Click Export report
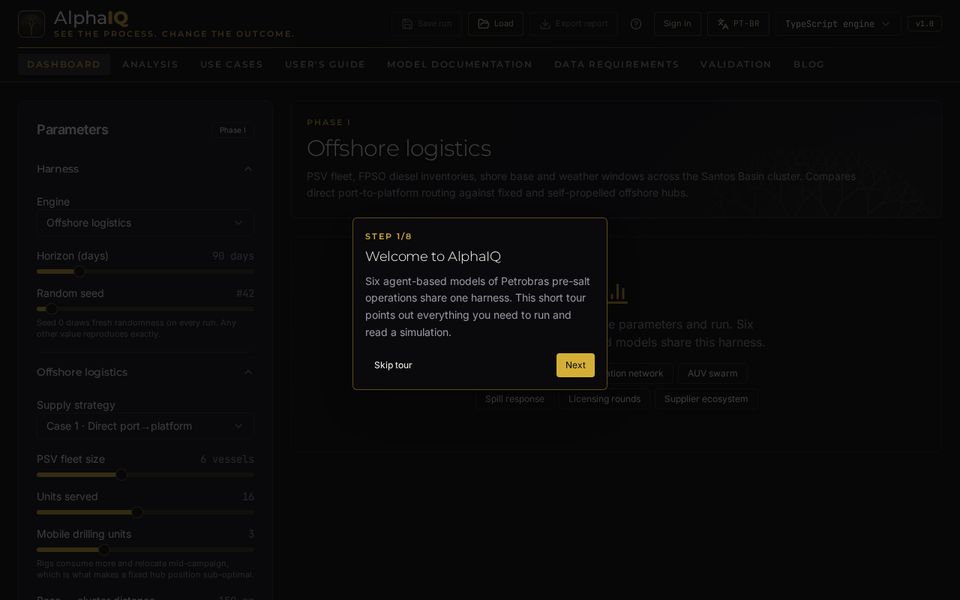 pyautogui.click(x=574, y=24)
